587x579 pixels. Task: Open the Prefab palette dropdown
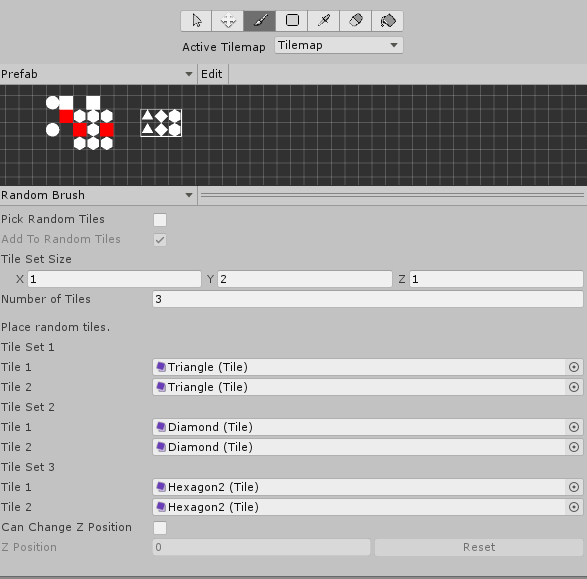(97, 74)
